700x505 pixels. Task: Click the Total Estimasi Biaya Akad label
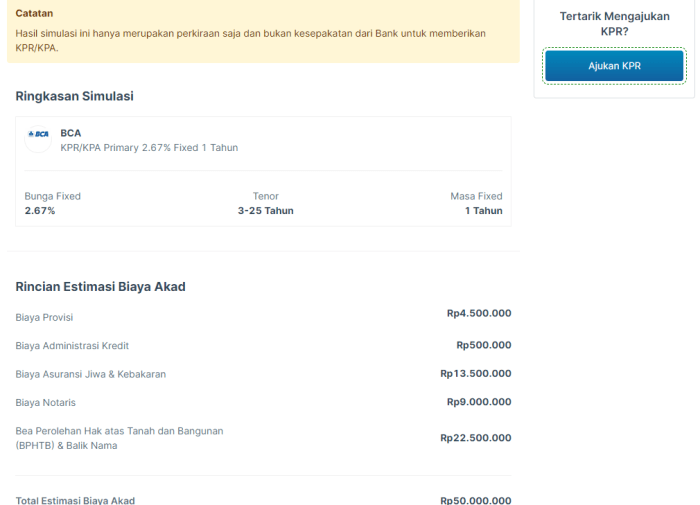click(x=75, y=500)
